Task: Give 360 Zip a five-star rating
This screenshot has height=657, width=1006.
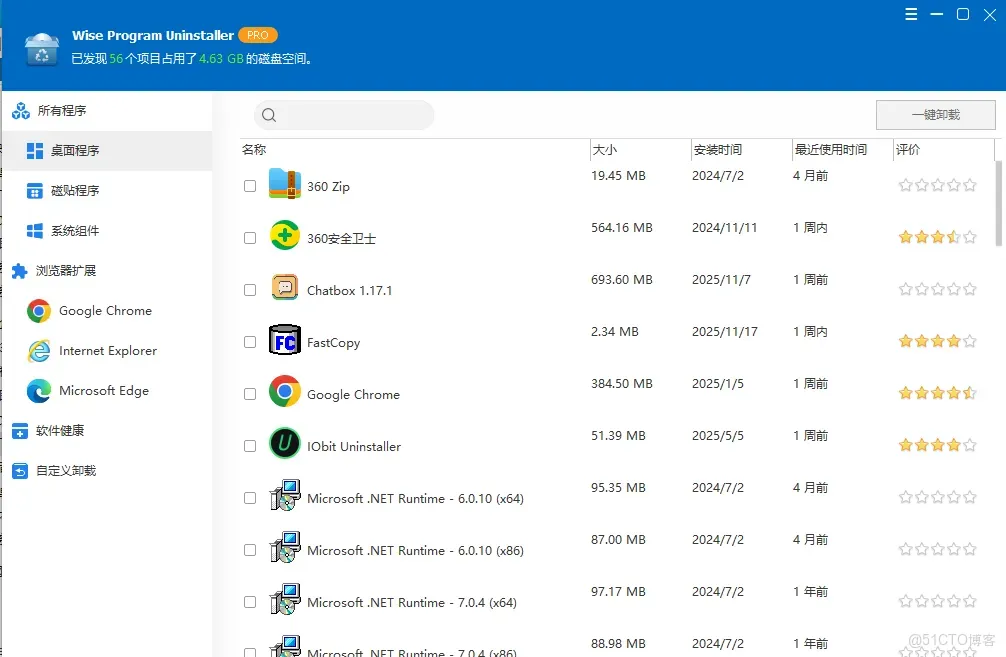Action: [x=968, y=185]
